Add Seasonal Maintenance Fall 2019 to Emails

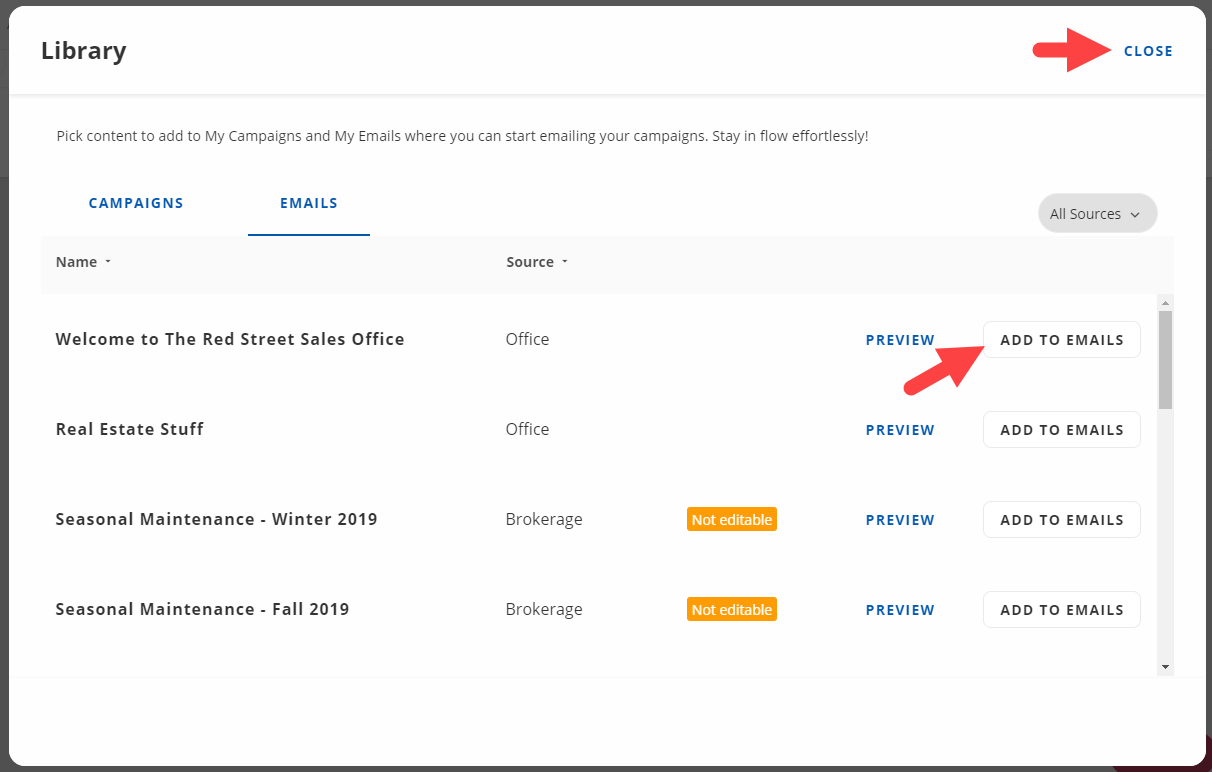(1061, 610)
